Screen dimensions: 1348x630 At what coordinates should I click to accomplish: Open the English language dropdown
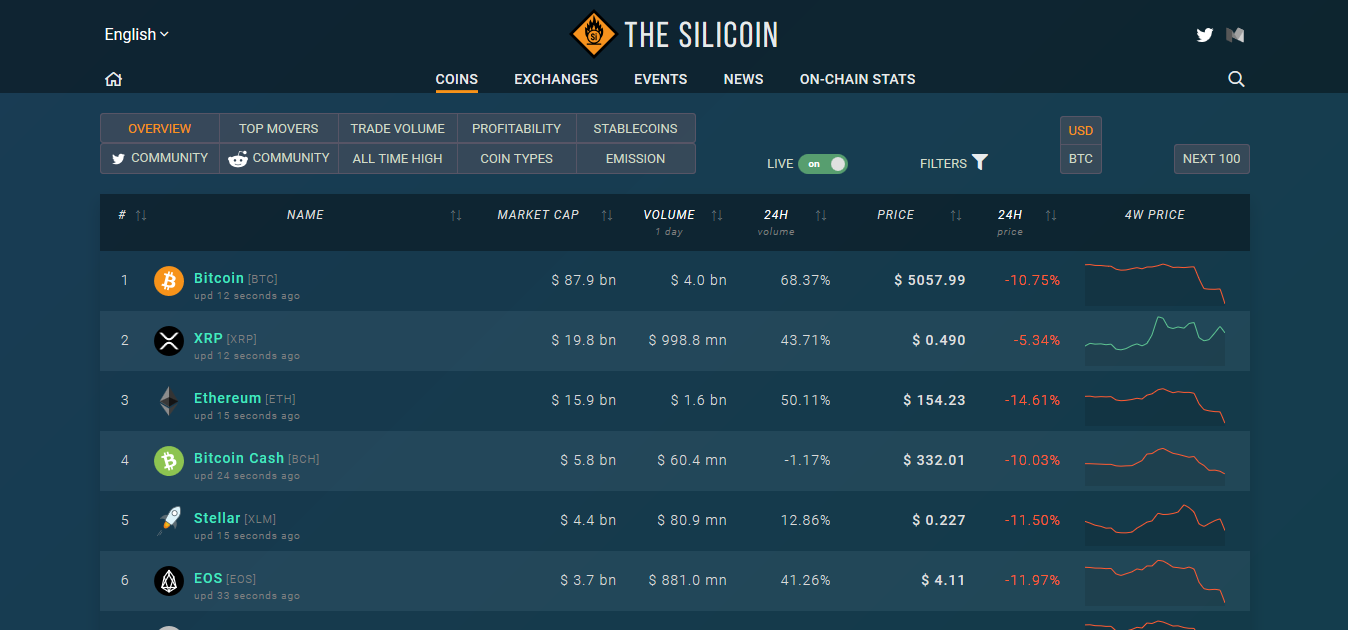coord(137,34)
